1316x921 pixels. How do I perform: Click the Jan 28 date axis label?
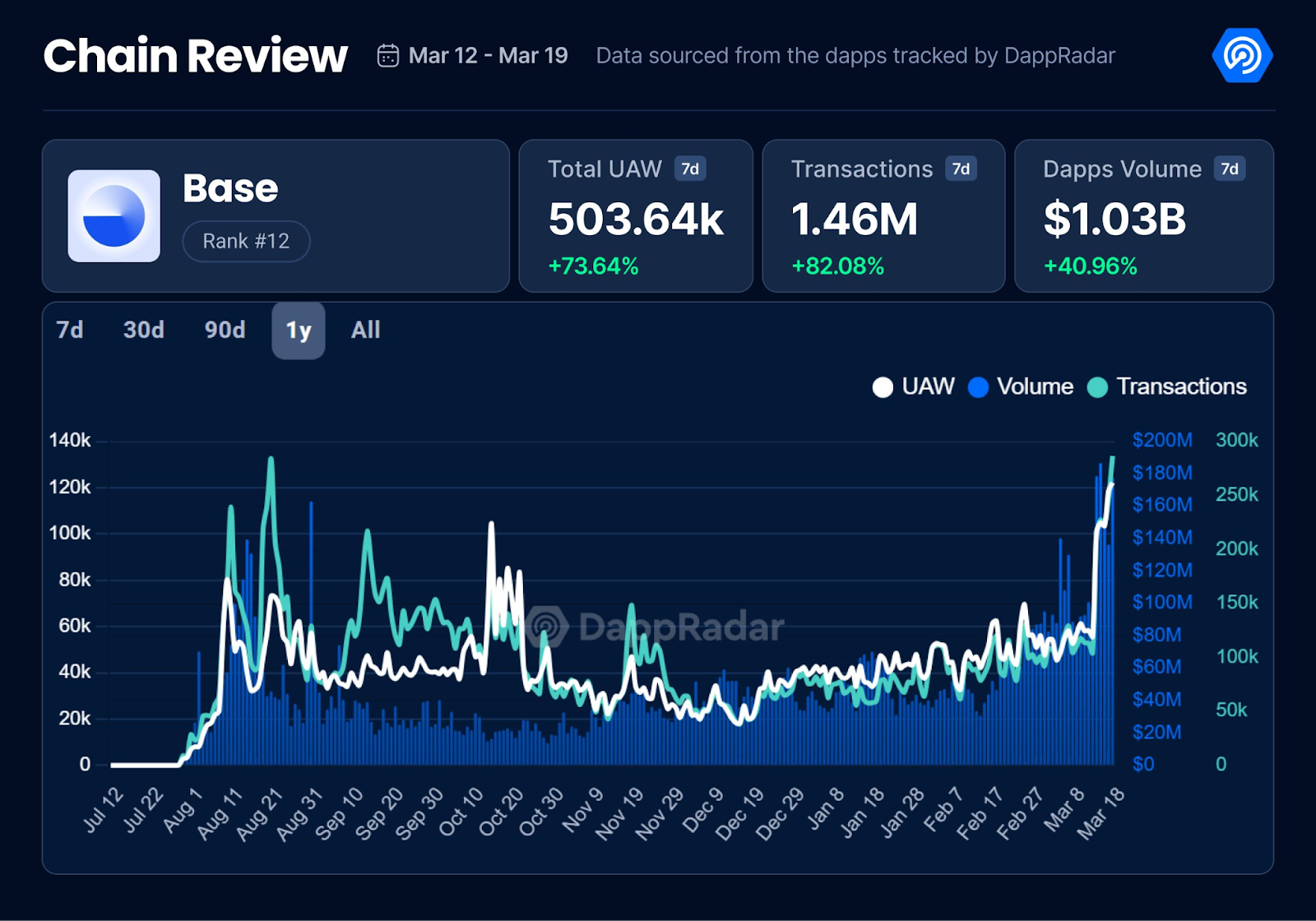pyautogui.click(x=903, y=812)
